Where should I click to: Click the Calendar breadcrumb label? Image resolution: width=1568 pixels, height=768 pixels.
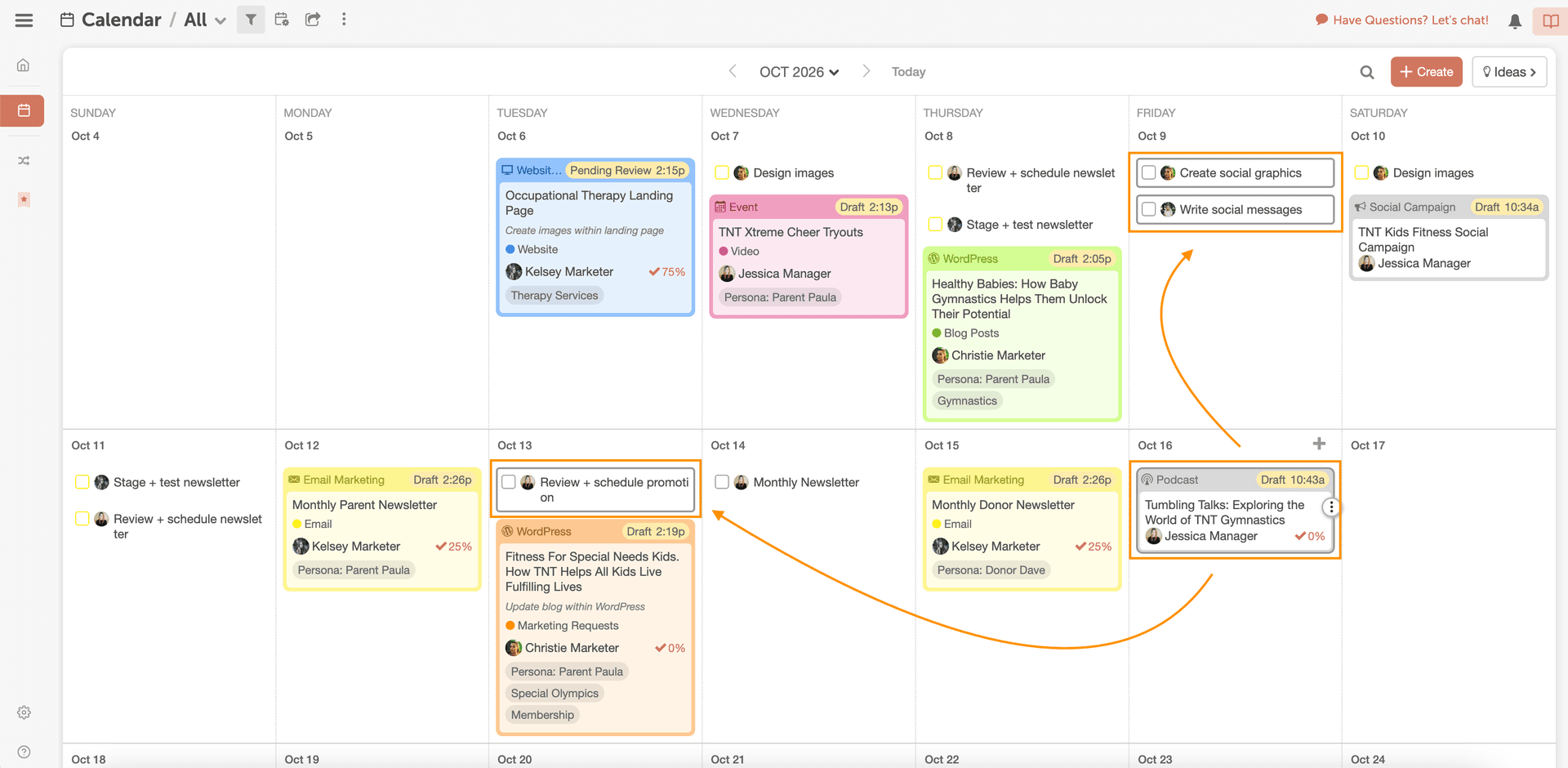(x=121, y=20)
